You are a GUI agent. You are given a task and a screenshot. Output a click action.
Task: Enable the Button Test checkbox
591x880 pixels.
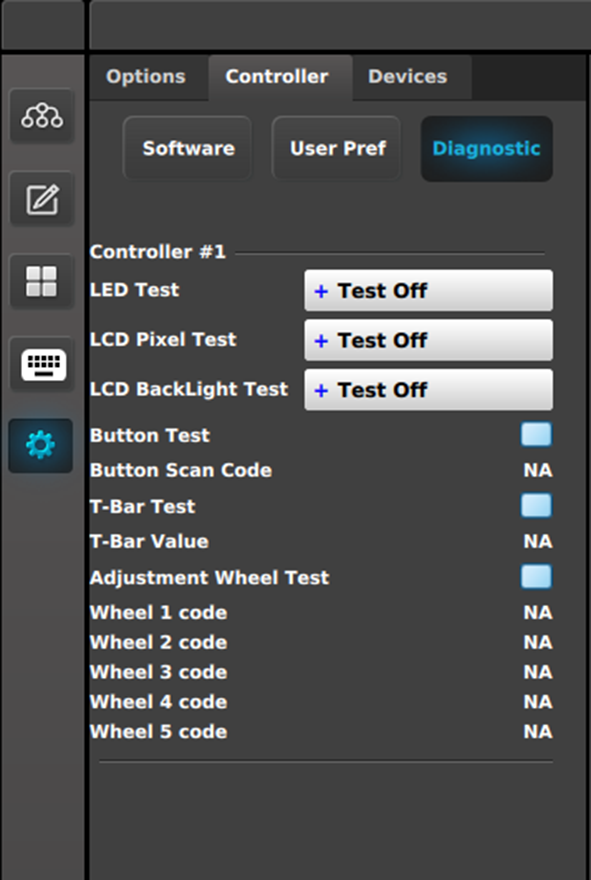[536, 435]
